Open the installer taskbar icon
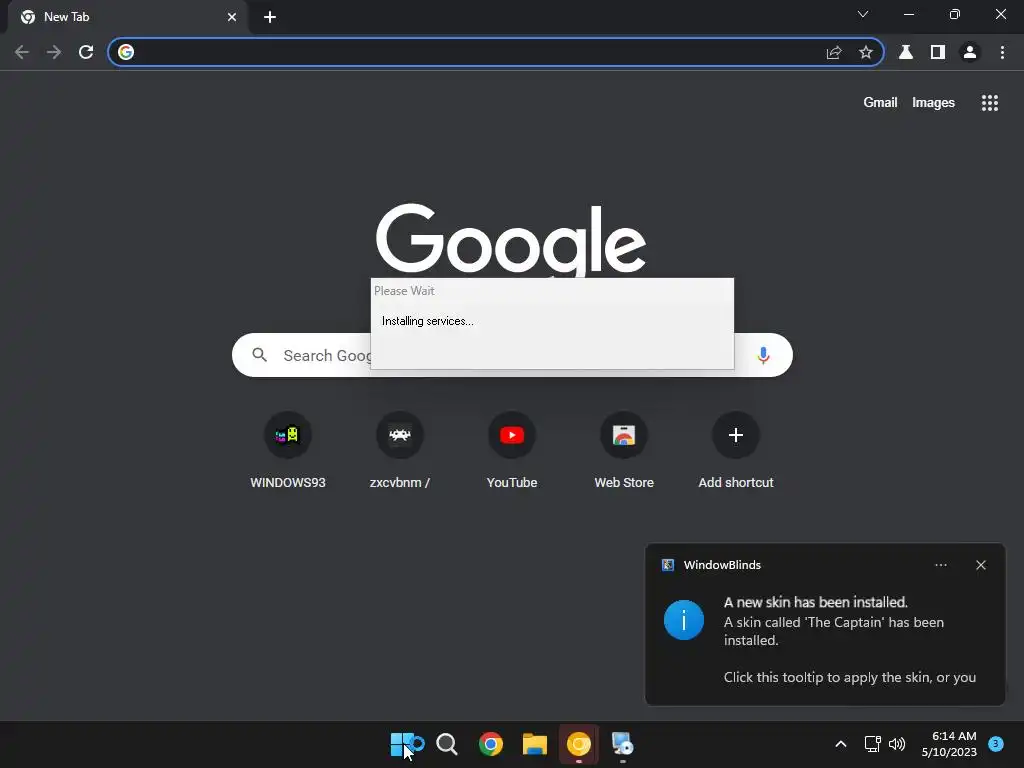The height and width of the screenshot is (768, 1024). coord(622,744)
